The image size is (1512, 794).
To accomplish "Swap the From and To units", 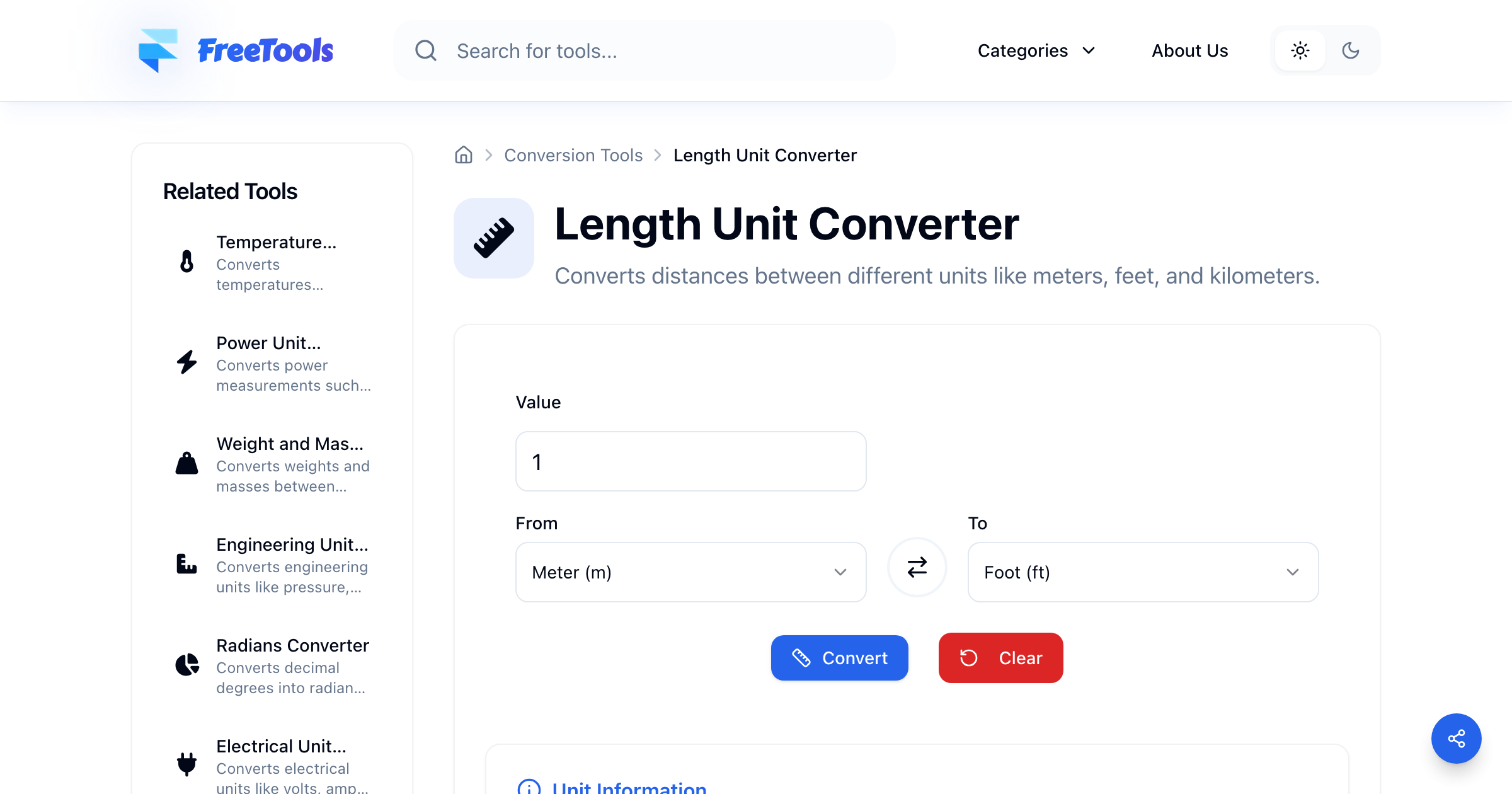I will pyautogui.click(x=917, y=567).
